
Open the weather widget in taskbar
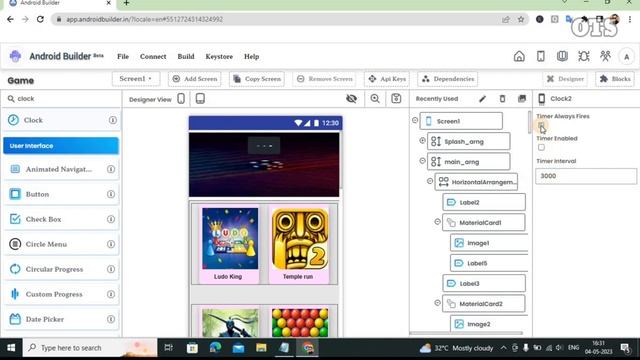point(456,348)
